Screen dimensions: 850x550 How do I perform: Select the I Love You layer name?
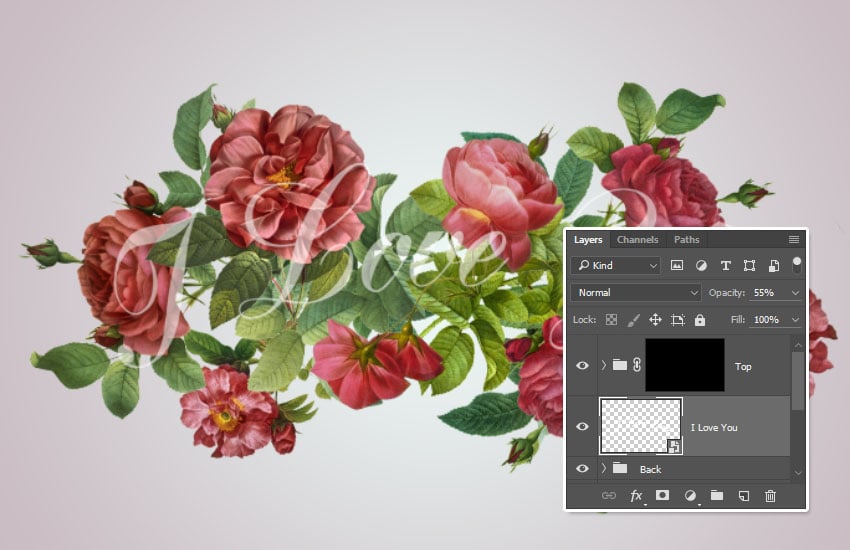(714, 428)
